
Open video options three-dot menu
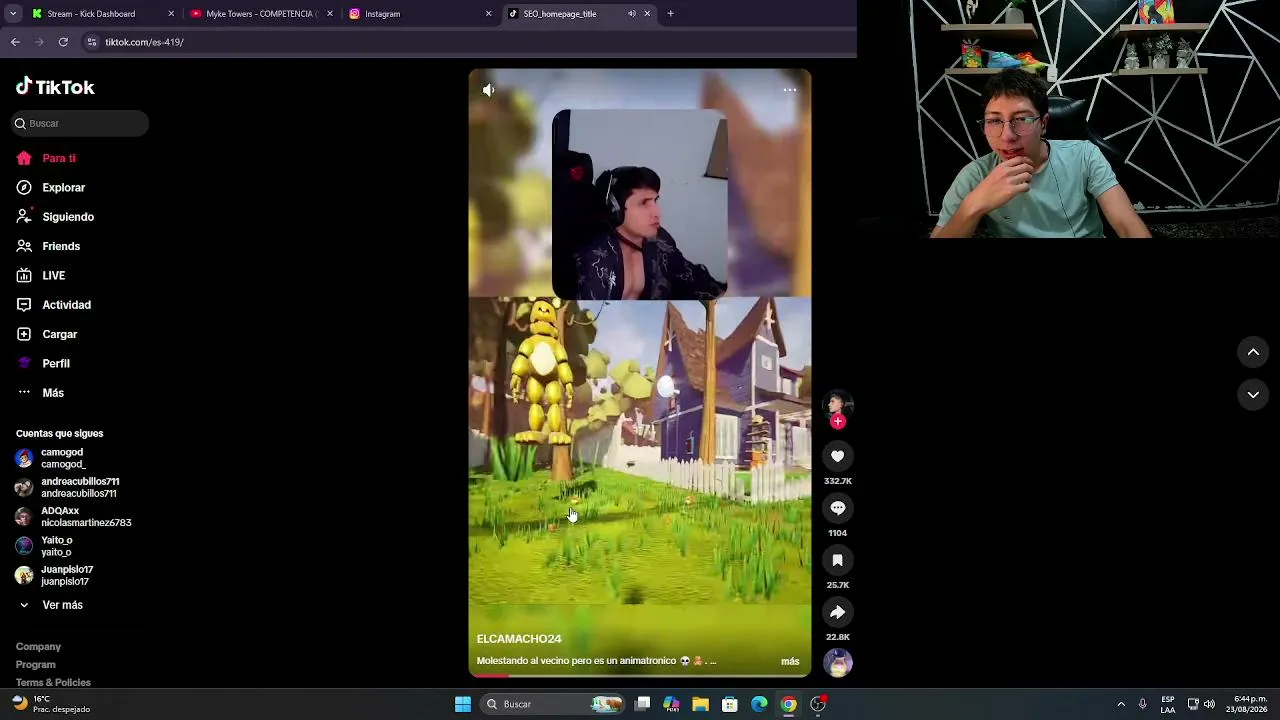point(790,90)
